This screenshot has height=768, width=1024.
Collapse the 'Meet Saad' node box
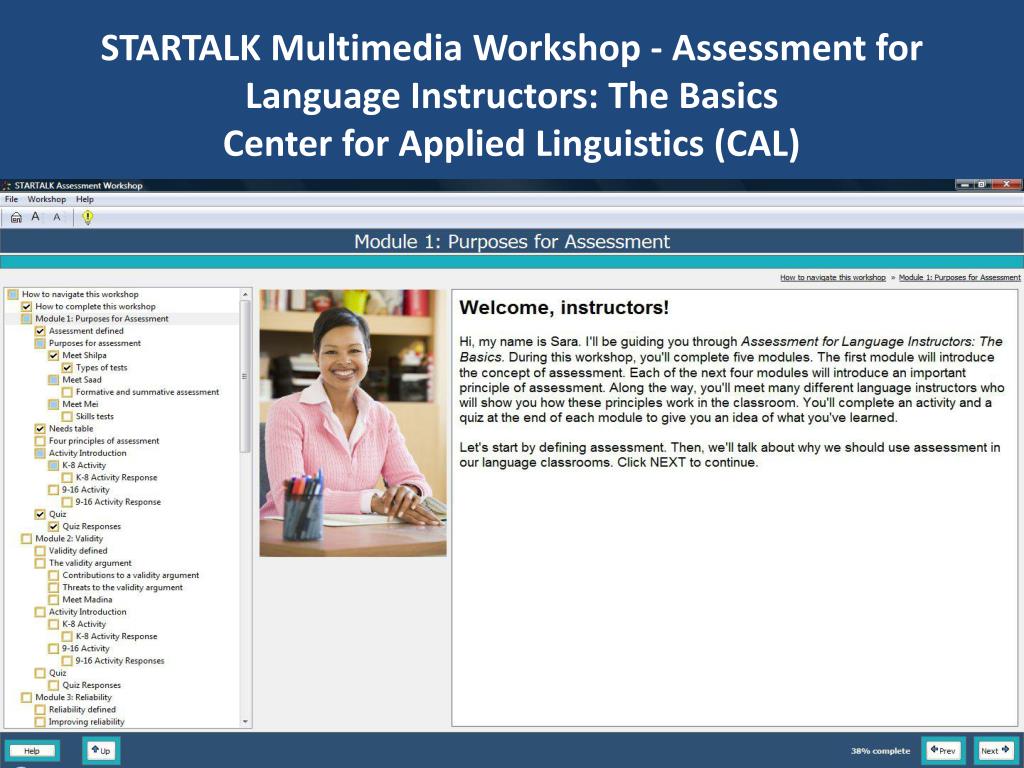[54, 379]
